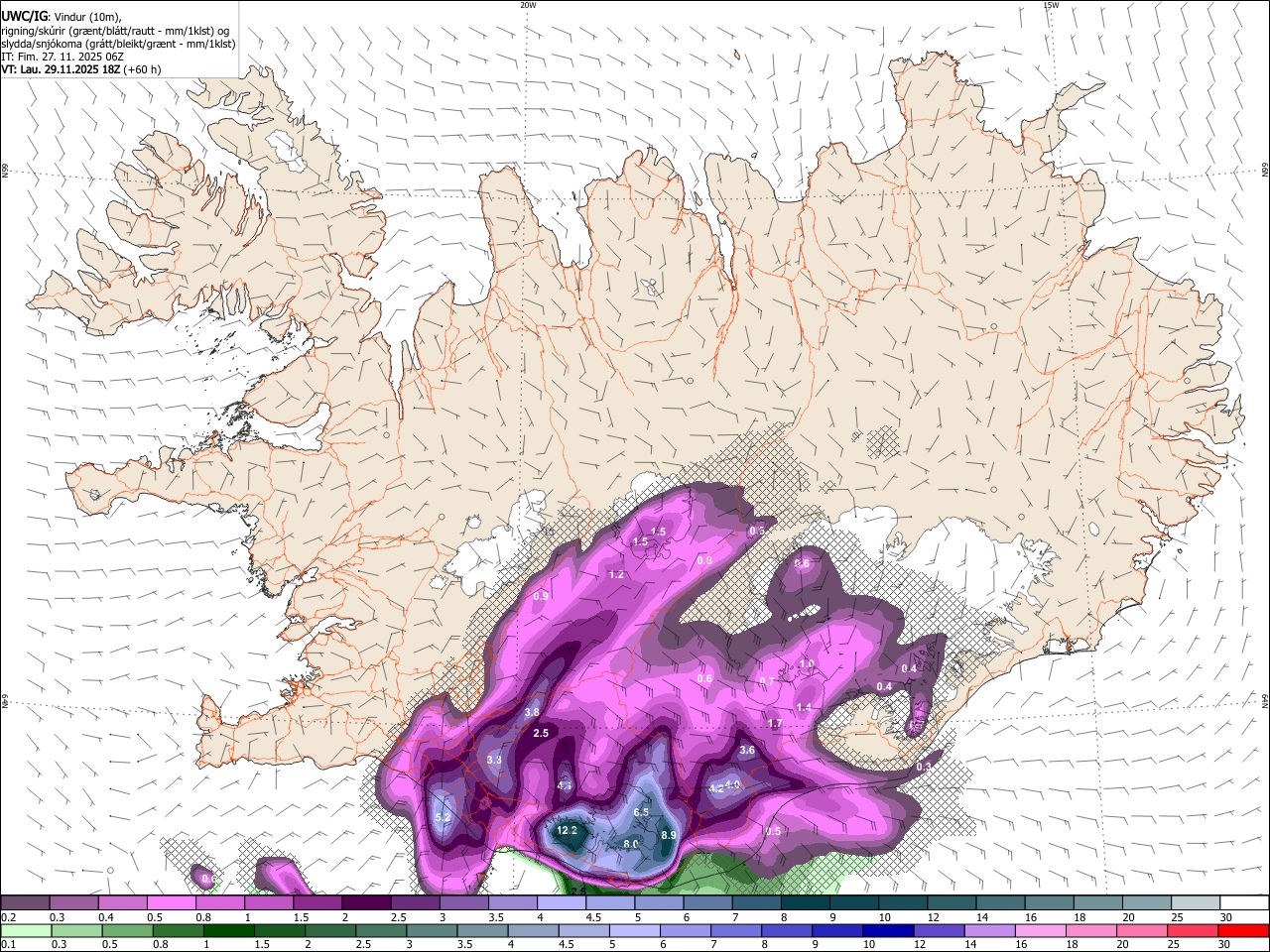Click the 'VT: Lau. 29.11.2025 18Z' valid time
This screenshot has width=1270, height=952.
click(x=62, y=69)
